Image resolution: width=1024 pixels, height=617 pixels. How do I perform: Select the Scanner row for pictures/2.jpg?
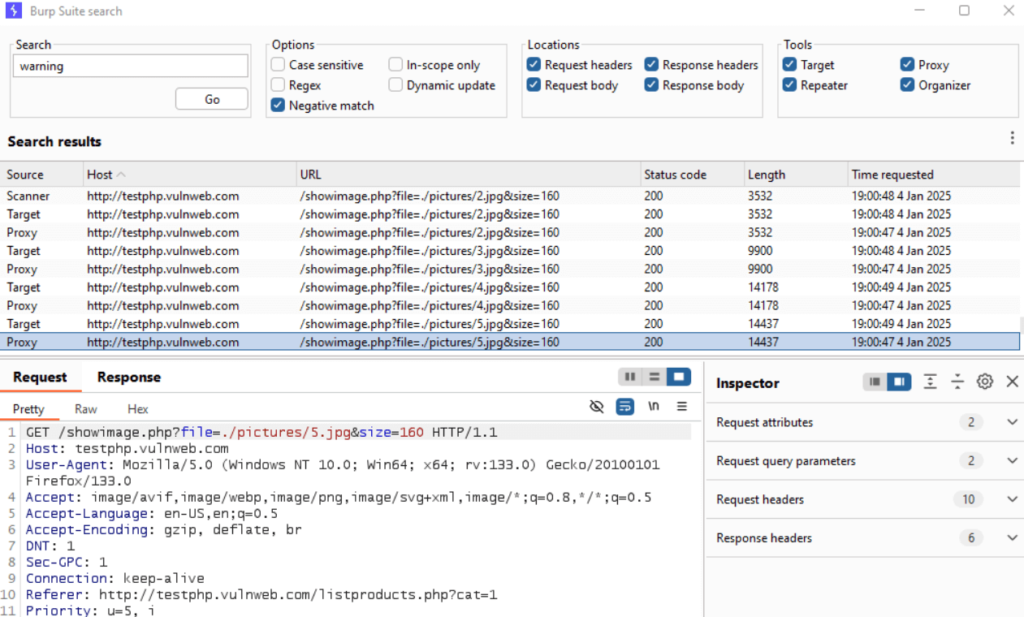click(510, 196)
